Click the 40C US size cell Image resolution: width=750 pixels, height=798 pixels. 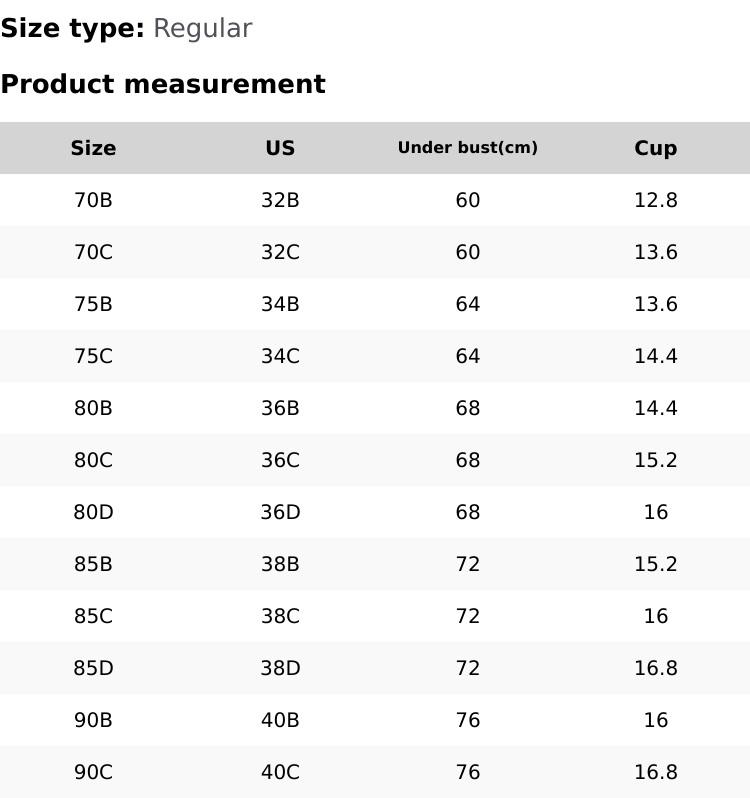pyautogui.click(x=280, y=772)
